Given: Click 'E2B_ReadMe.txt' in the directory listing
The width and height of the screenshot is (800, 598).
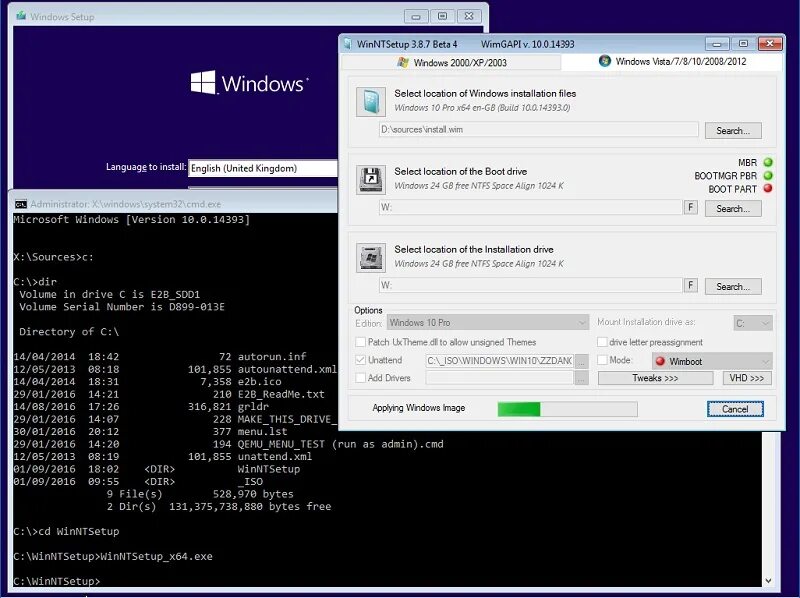Looking at the screenshot, I should click(x=281, y=394).
